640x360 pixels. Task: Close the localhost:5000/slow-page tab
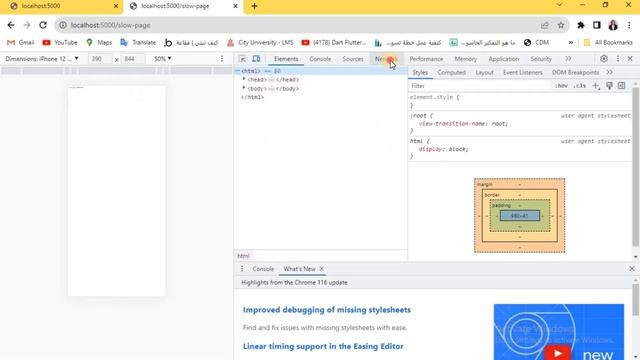[x=236, y=6]
